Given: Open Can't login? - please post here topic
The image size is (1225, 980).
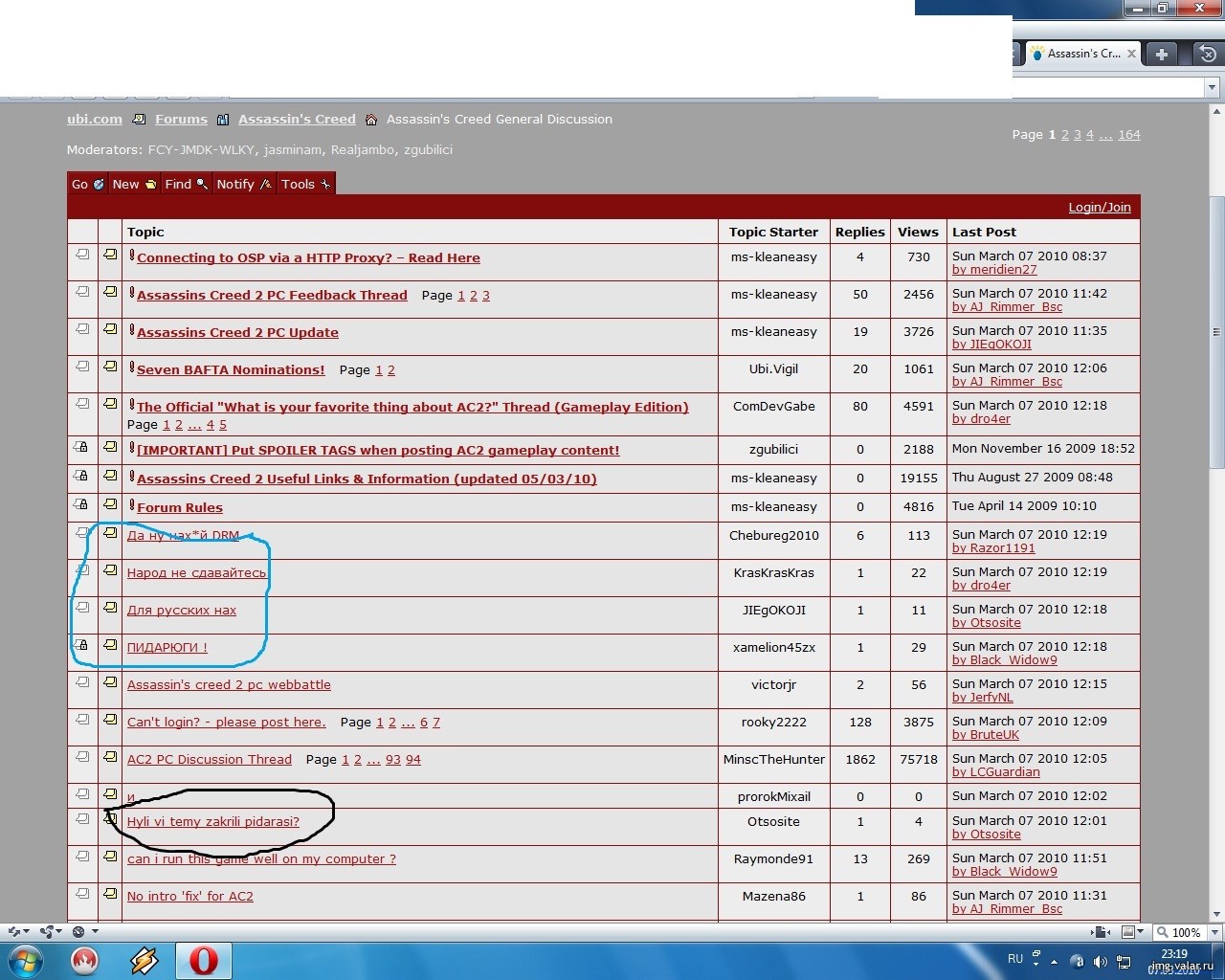Looking at the screenshot, I should point(227,722).
